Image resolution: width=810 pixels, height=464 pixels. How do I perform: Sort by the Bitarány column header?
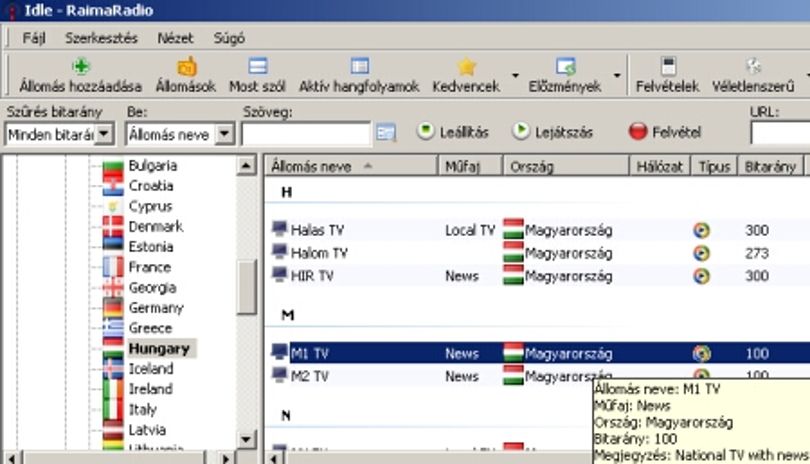point(770,166)
